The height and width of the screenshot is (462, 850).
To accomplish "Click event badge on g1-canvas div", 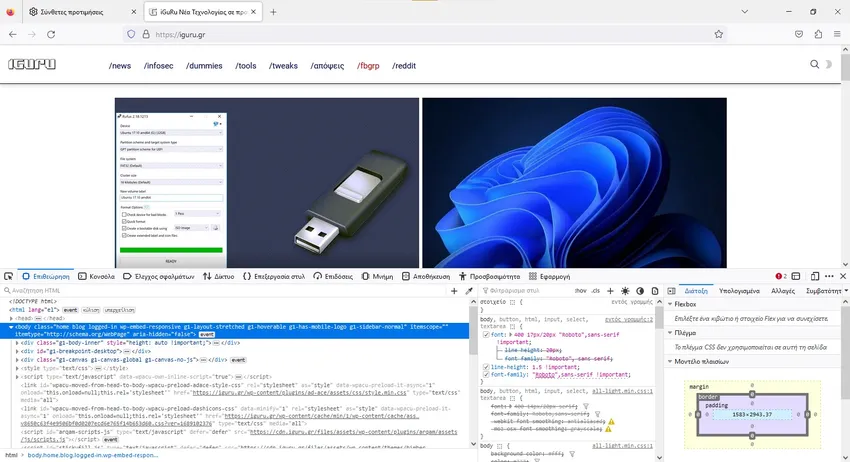I will pyautogui.click(x=238, y=360).
